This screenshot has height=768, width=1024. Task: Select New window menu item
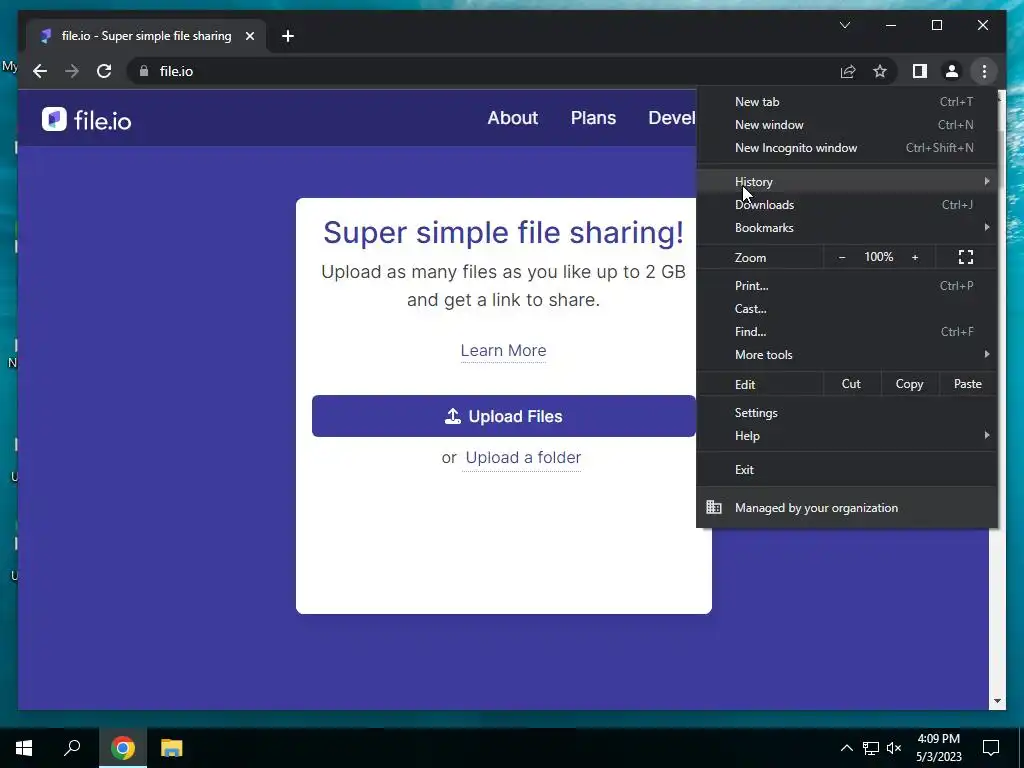pos(846,125)
